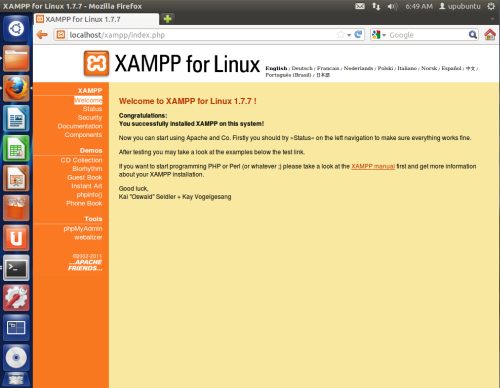Bookmark this page with the star icon
Screen dimensions: 500x388
point(340,35)
